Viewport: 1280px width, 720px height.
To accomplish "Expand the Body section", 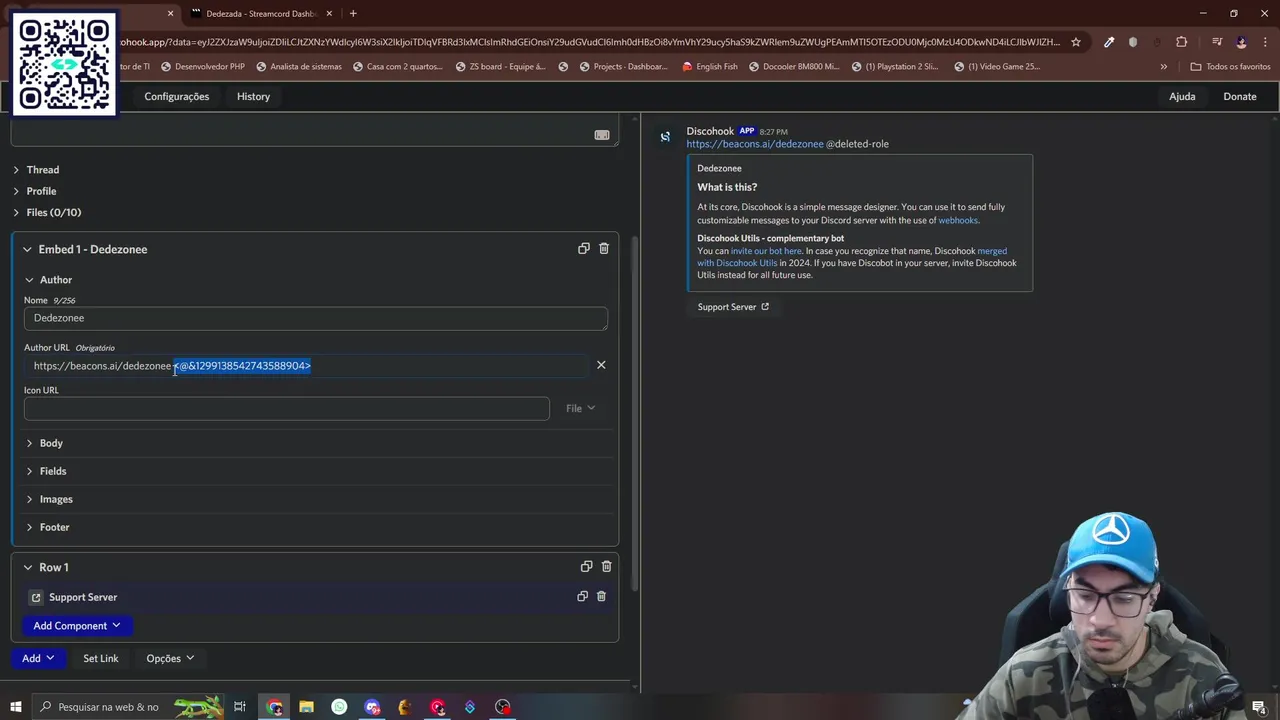I will click(44, 443).
